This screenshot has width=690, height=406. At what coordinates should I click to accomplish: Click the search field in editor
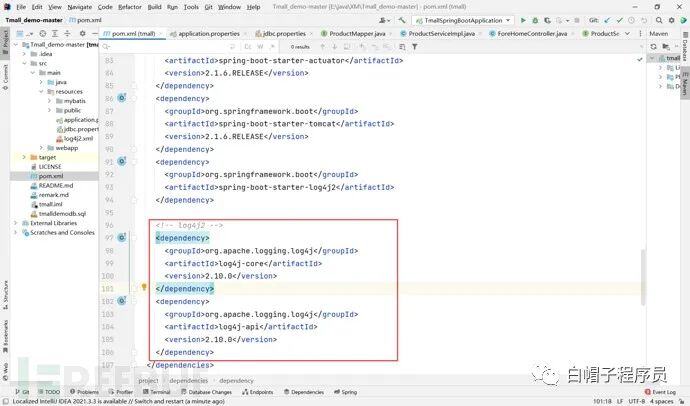(x=165, y=47)
